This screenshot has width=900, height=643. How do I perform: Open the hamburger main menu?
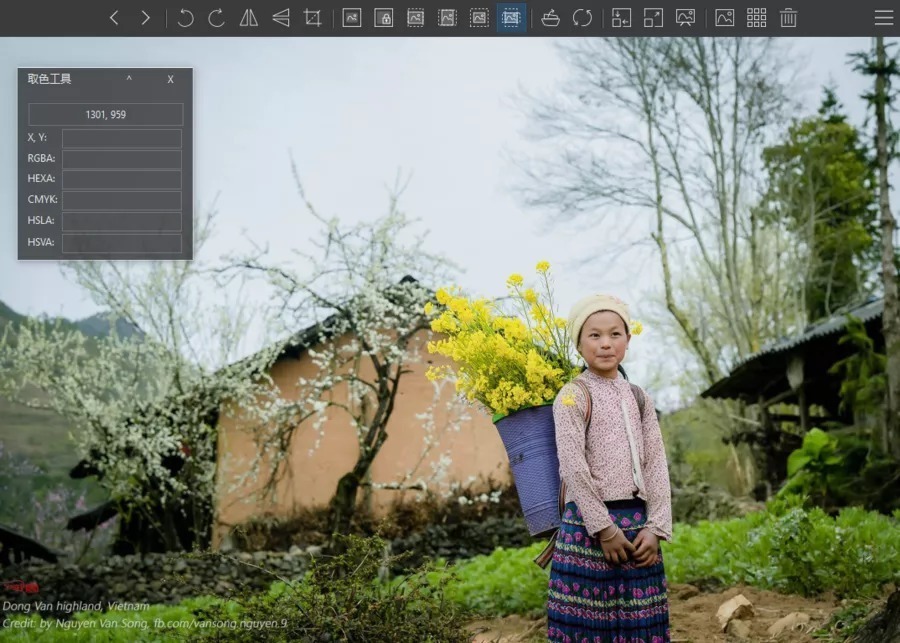coord(883,18)
